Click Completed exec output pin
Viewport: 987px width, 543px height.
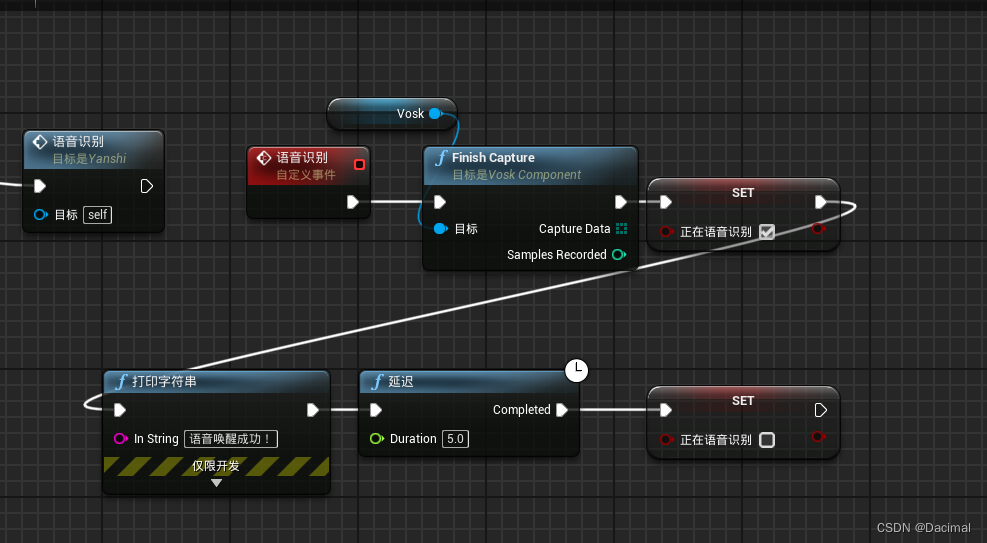[x=562, y=410]
